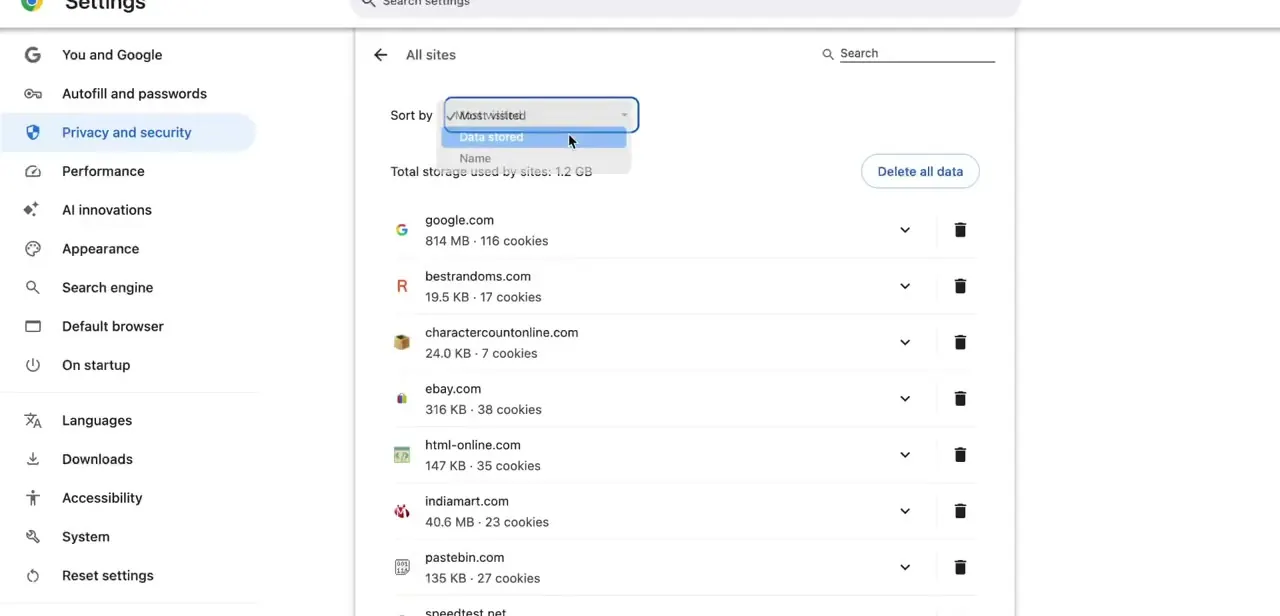Click the google.com favicon

402,230
